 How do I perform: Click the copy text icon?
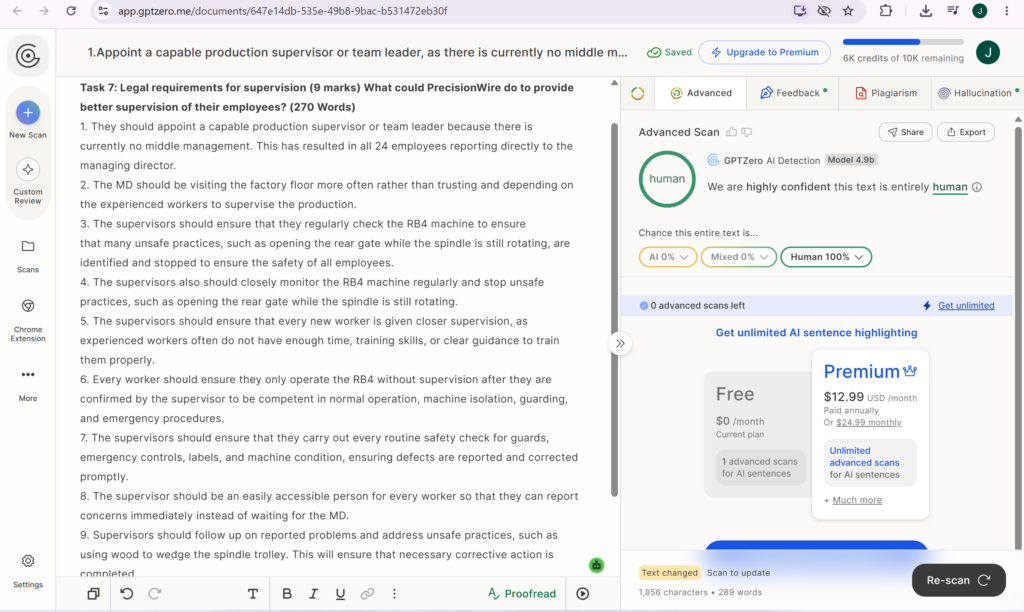click(x=93, y=594)
